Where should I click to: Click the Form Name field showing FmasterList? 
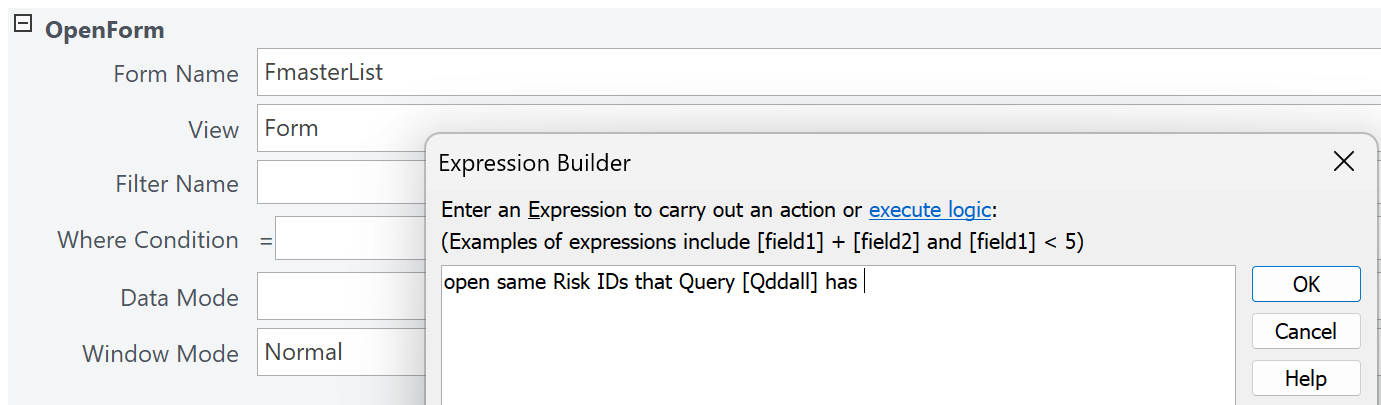800,73
